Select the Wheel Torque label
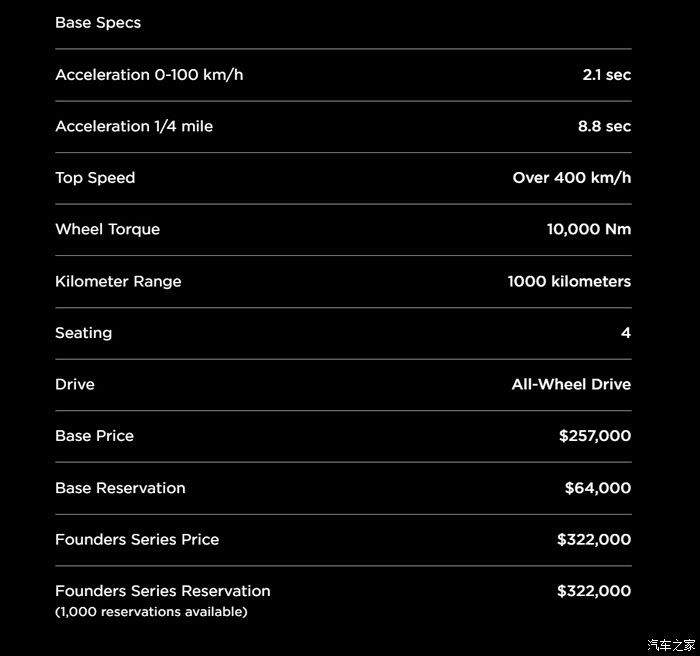 pos(107,229)
